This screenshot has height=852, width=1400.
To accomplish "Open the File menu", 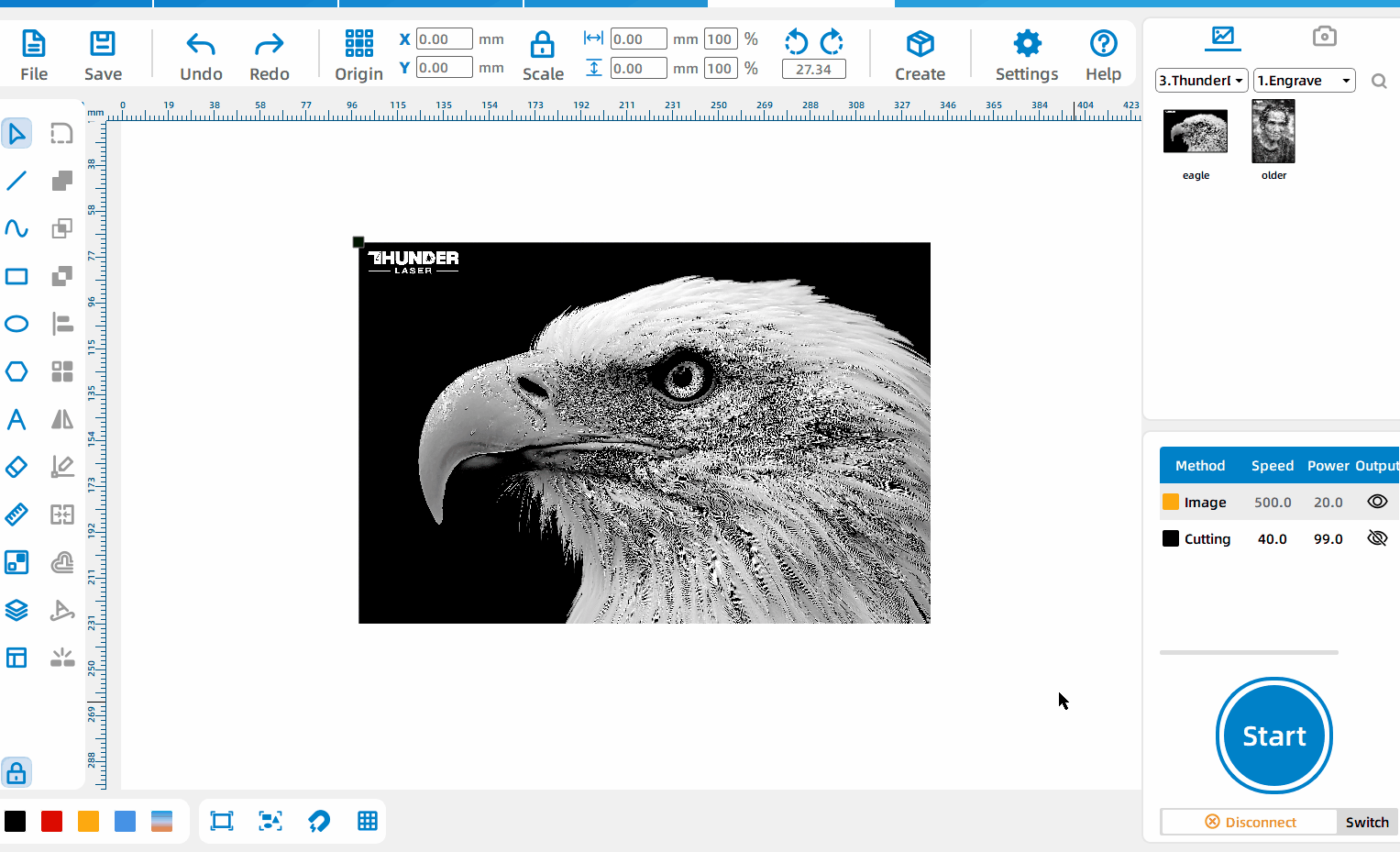I will pyautogui.click(x=34, y=55).
